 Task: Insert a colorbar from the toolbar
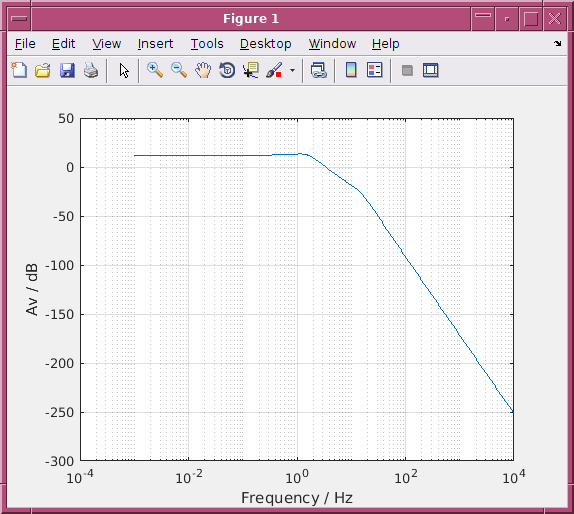click(351, 70)
